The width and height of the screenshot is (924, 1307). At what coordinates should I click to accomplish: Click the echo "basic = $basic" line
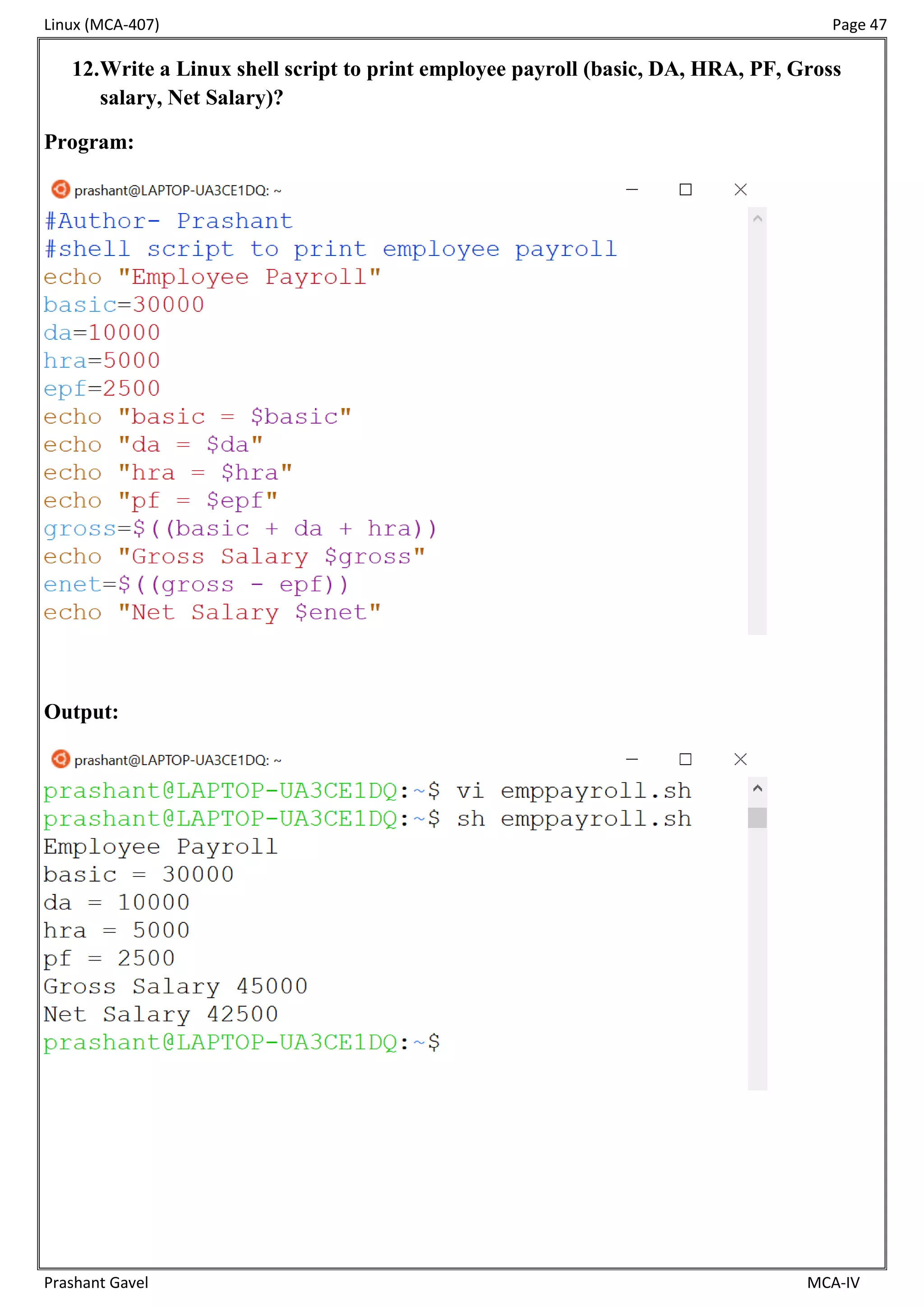(x=198, y=417)
